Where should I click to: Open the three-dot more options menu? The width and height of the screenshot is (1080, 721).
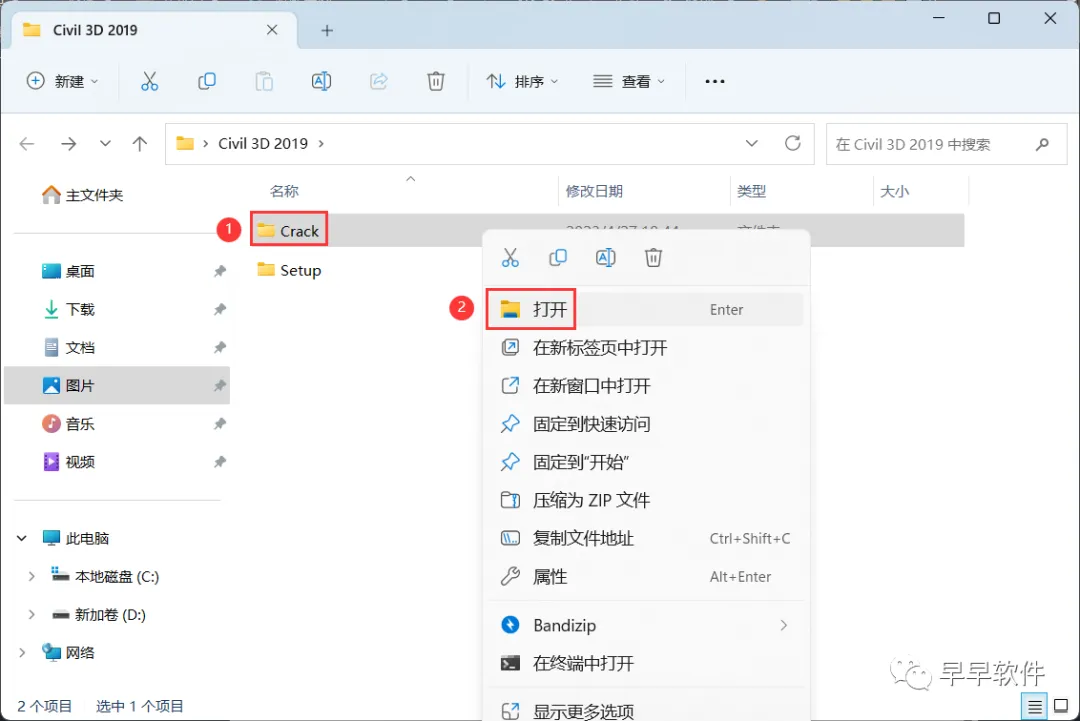715,81
